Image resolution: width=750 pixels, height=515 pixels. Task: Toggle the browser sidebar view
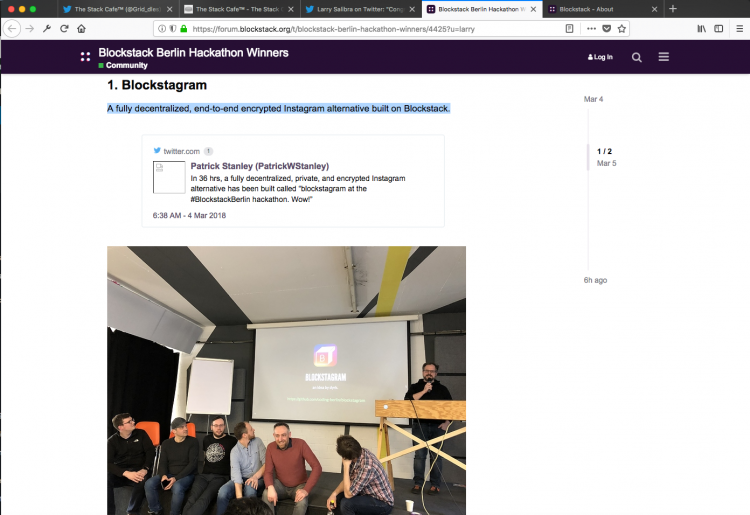(718, 29)
